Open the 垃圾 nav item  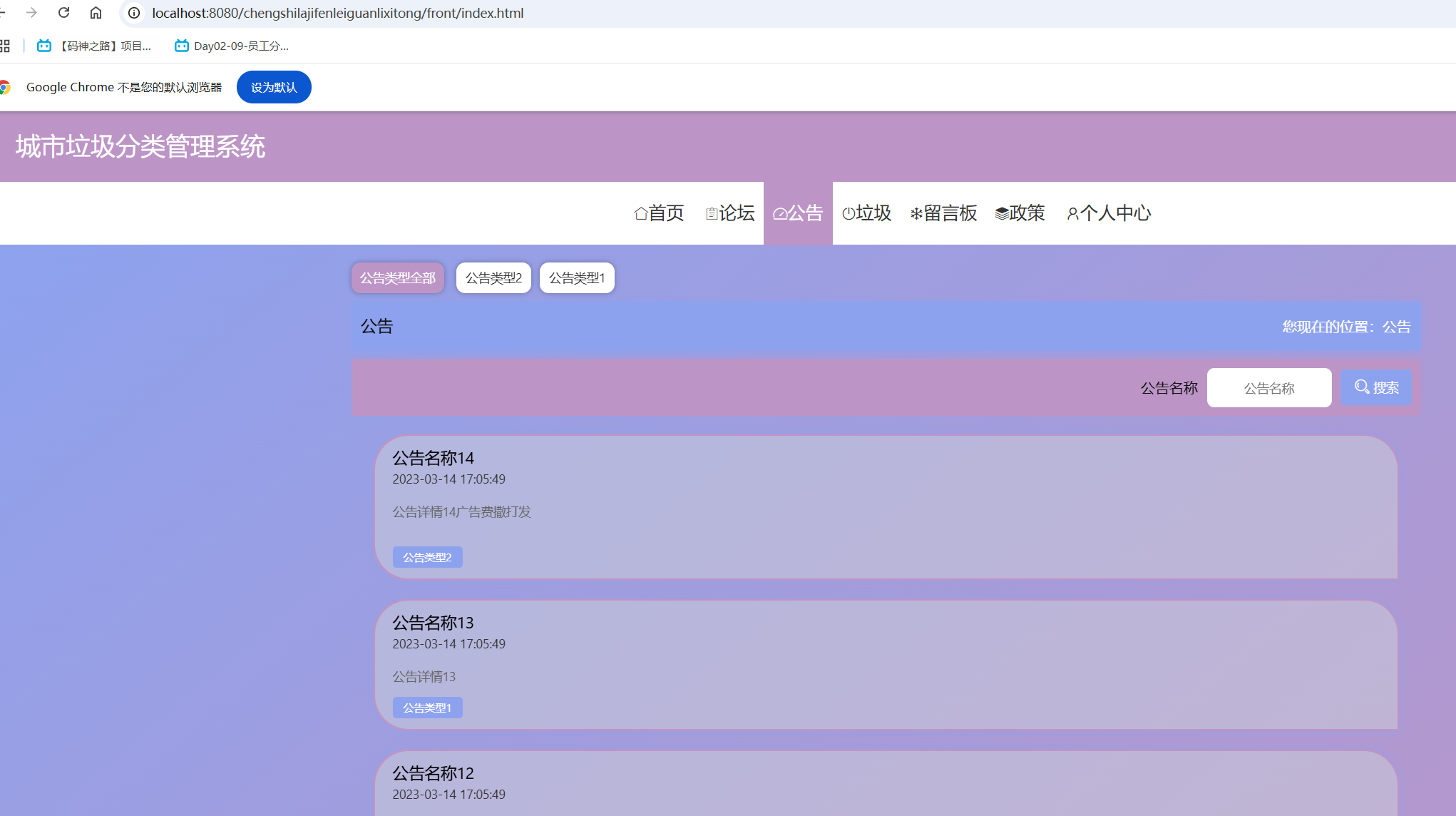coord(866,213)
